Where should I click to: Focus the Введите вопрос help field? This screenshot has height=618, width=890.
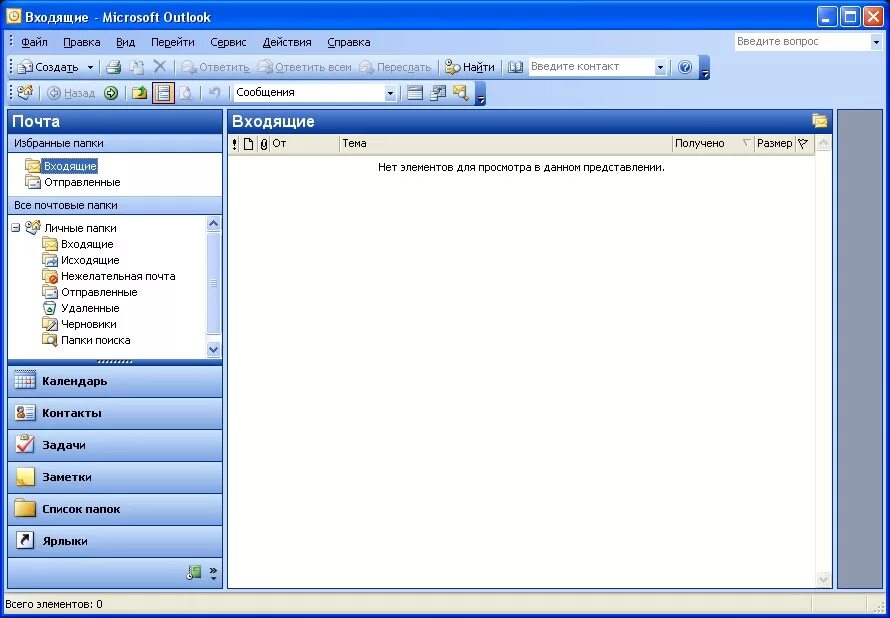pyautogui.click(x=801, y=41)
